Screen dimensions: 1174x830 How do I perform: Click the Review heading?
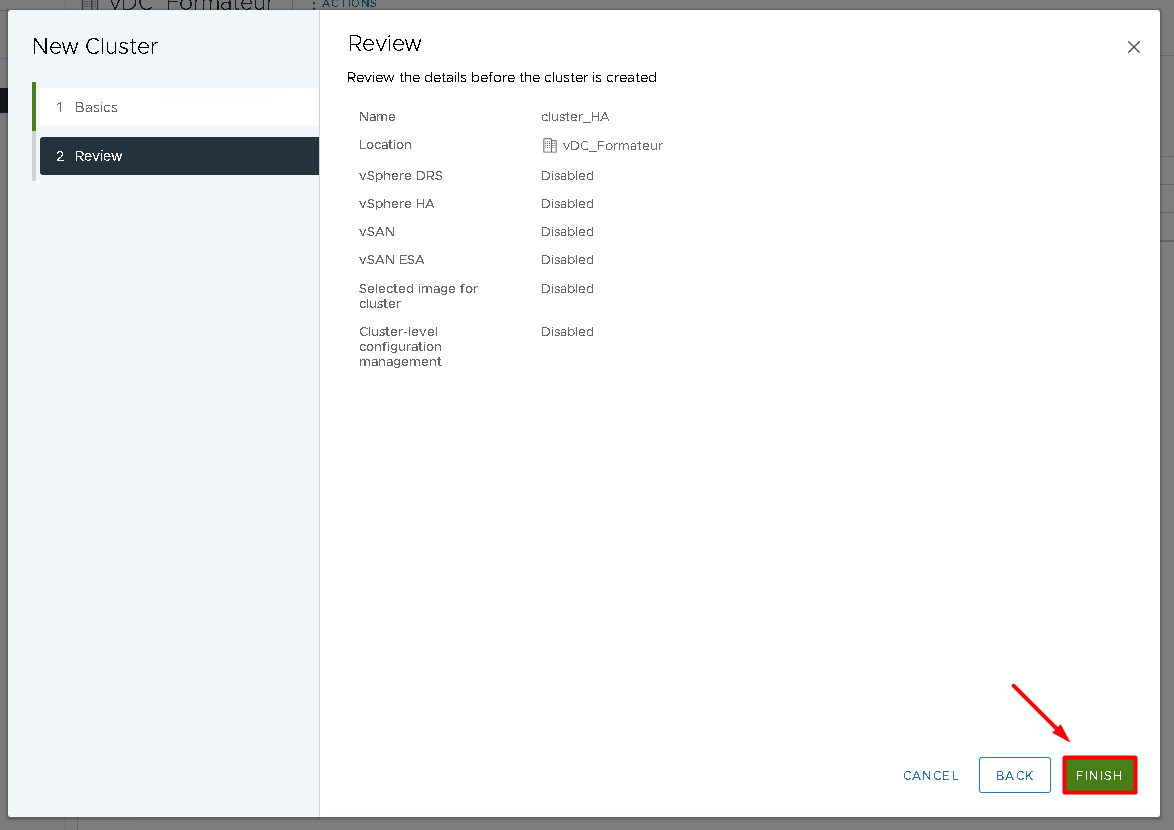pyautogui.click(x=385, y=43)
